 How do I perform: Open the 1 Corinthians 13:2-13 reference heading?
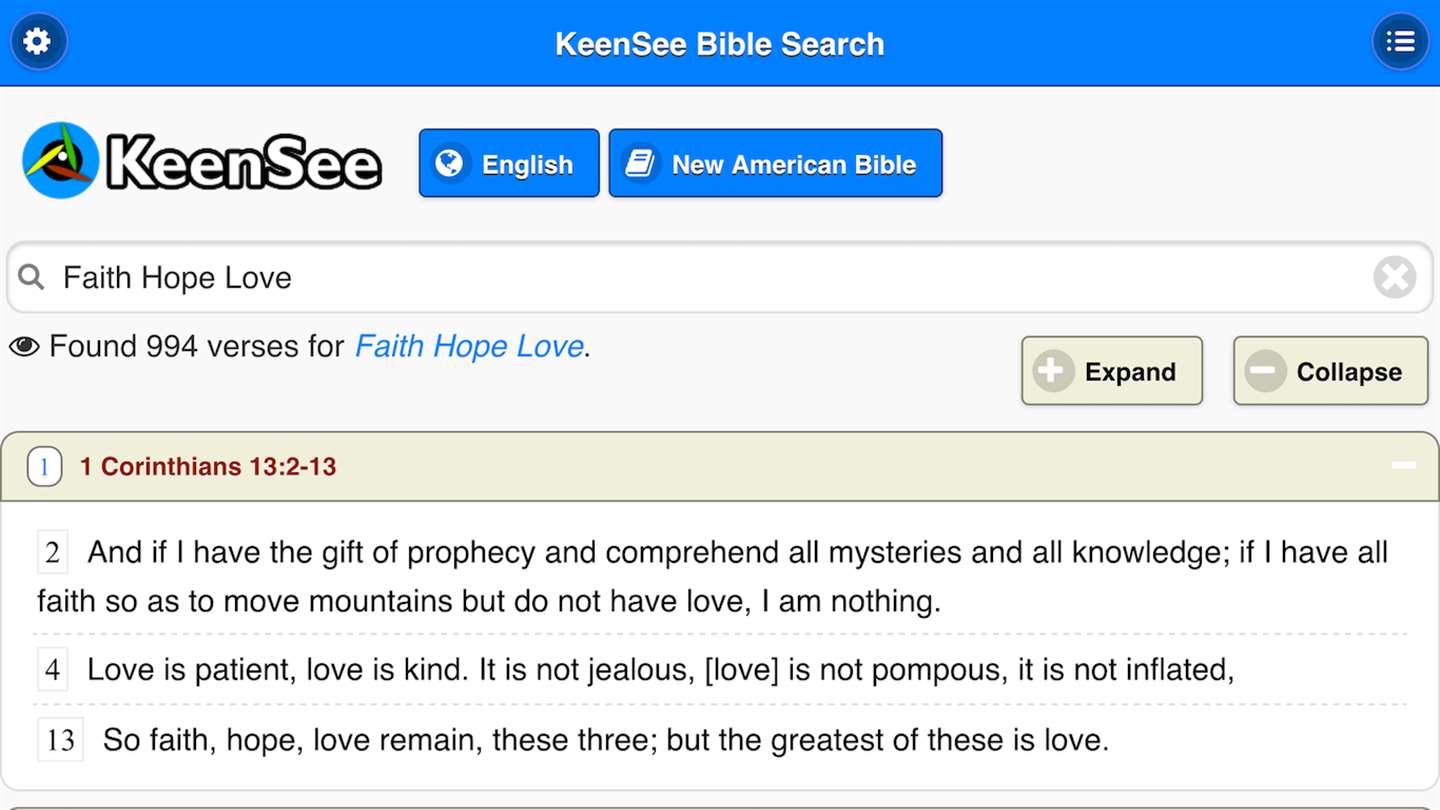208,467
